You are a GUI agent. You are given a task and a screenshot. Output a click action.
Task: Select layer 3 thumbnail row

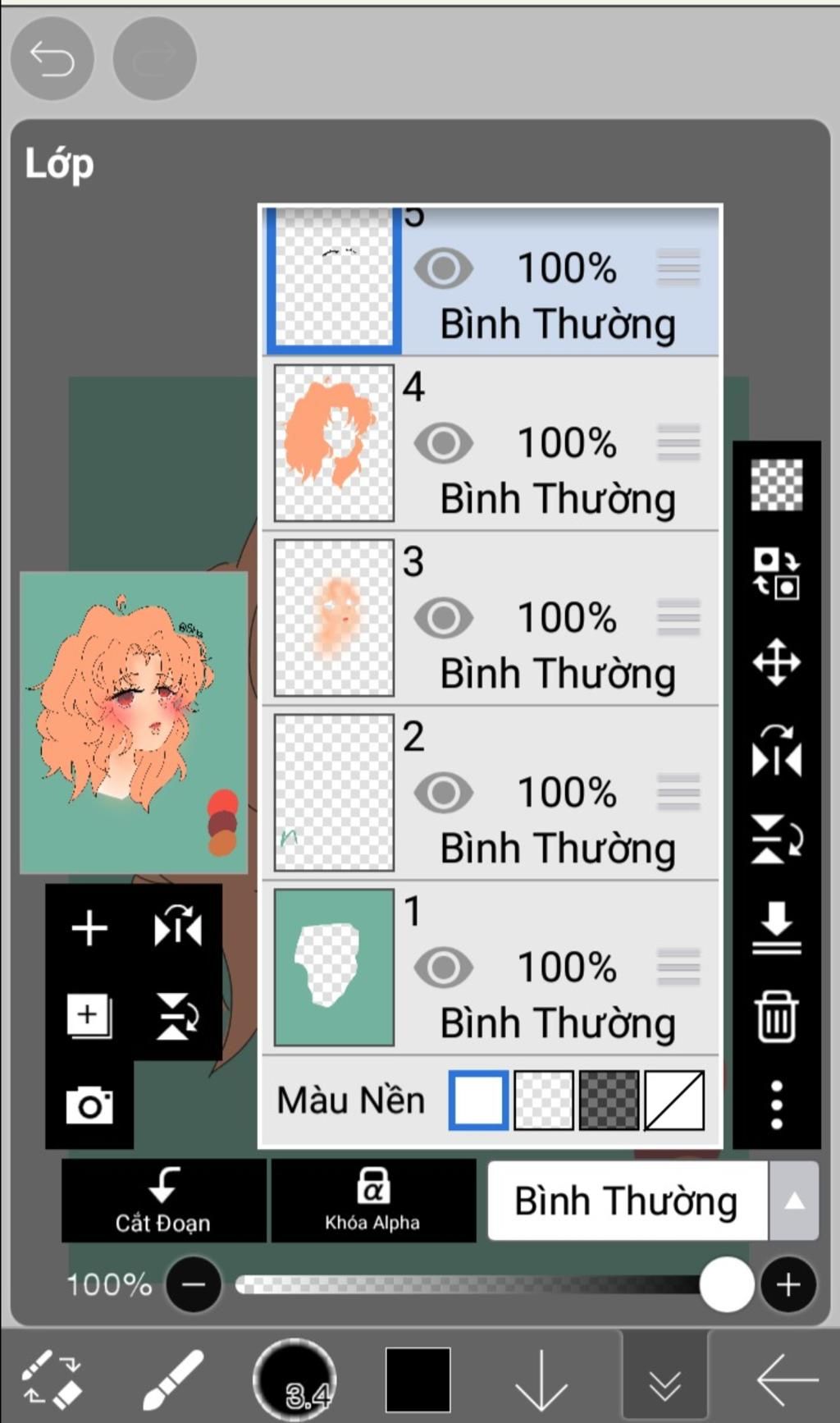pos(491,618)
